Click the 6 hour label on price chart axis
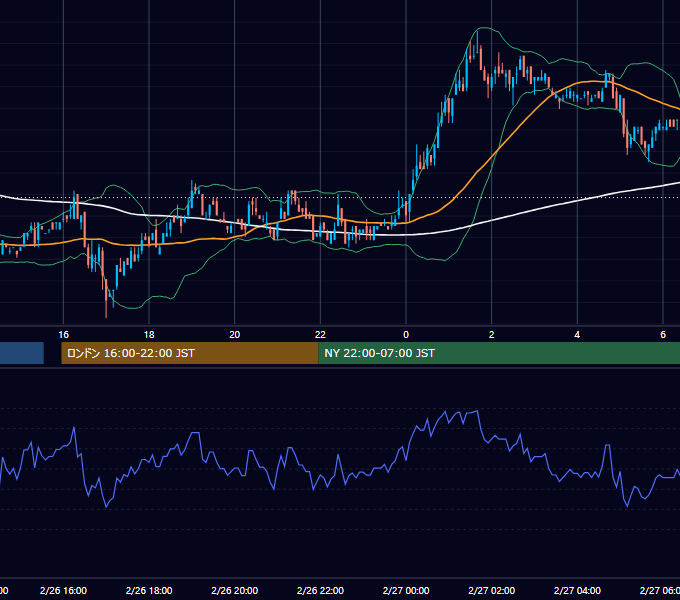The height and width of the screenshot is (600, 680). [x=663, y=335]
